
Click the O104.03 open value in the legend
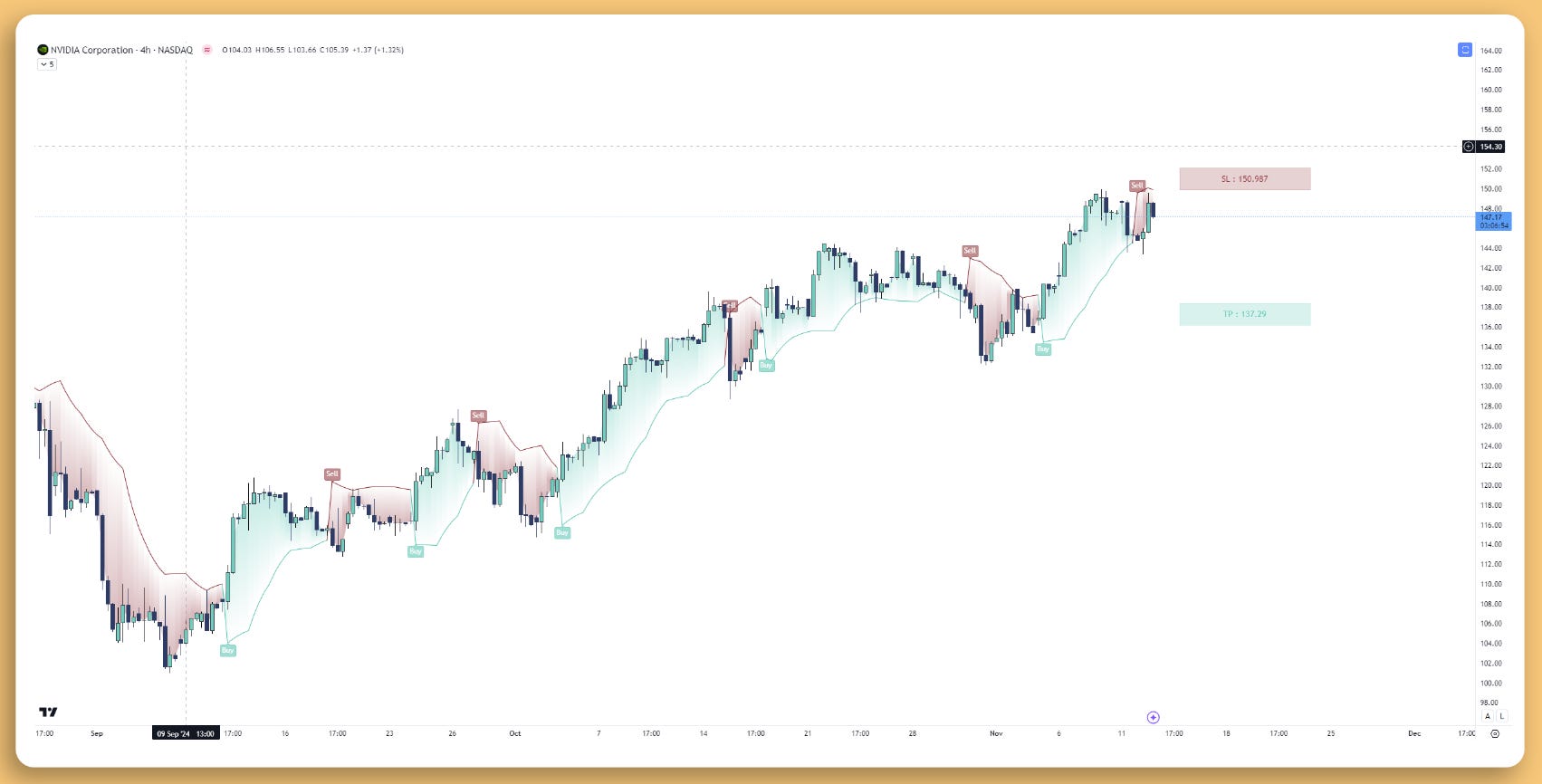pos(237,50)
